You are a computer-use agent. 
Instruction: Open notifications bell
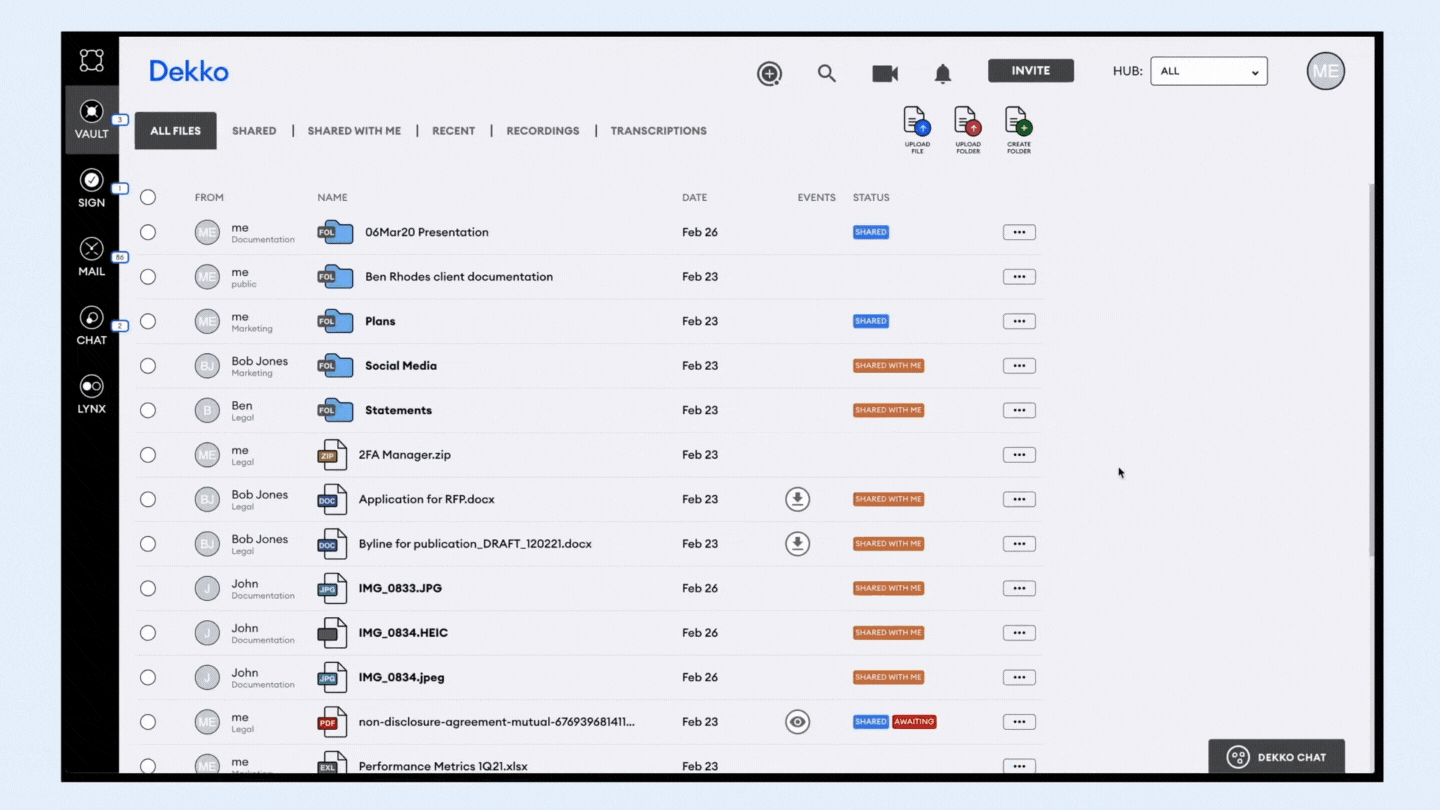(943, 73)
